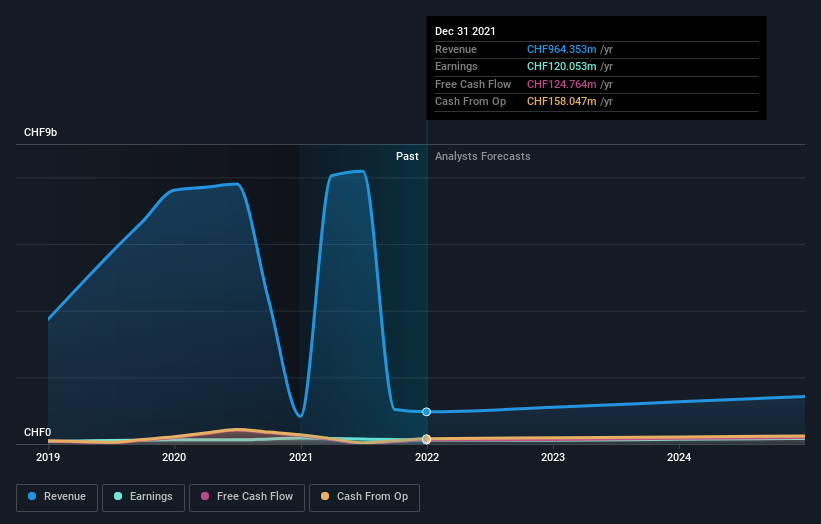Click the Earnings row label in tooltip
The image size is (821, 524).
tap(456, 66)
